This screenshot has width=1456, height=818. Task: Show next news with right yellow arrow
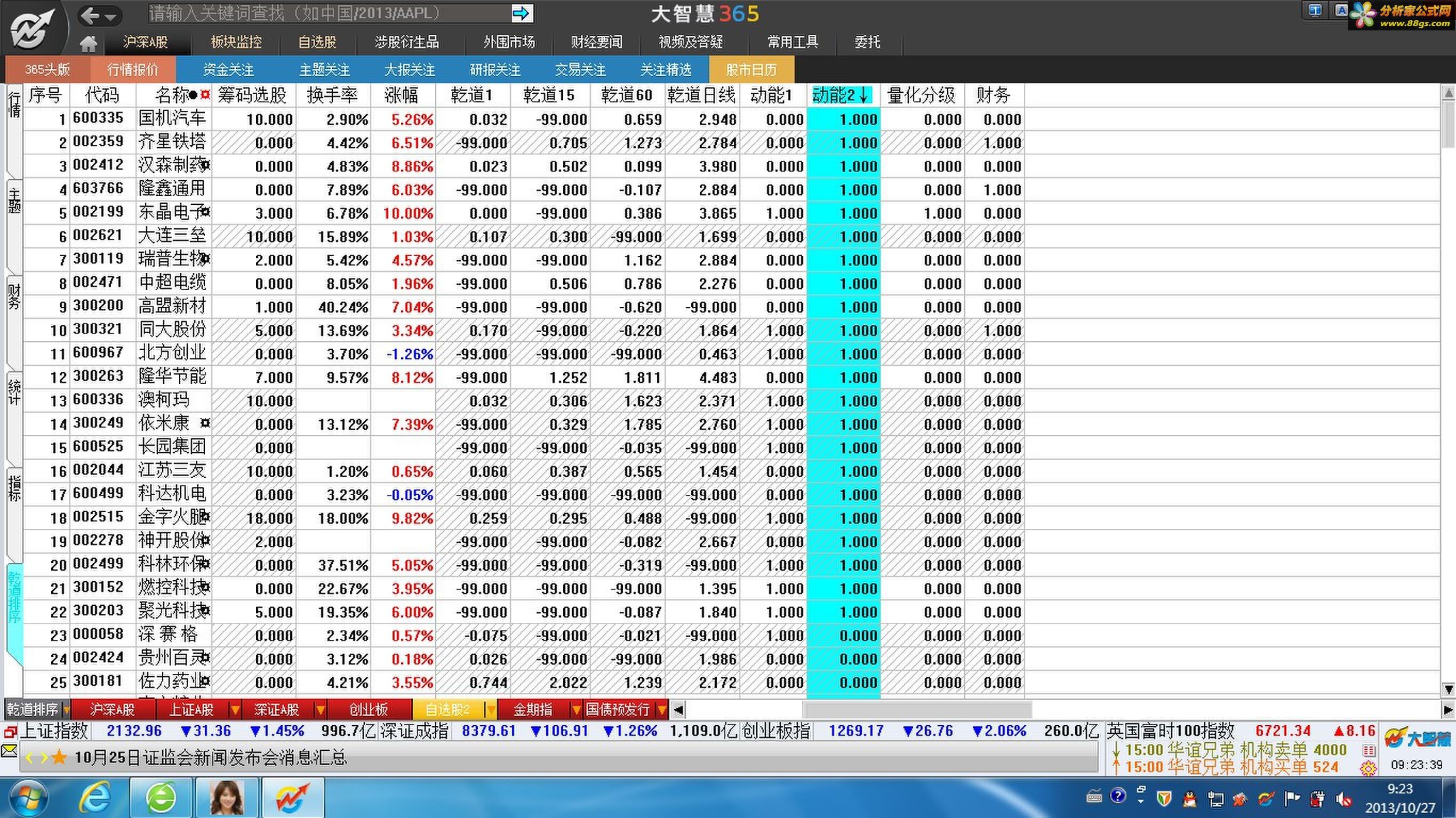tap(44, 758)
